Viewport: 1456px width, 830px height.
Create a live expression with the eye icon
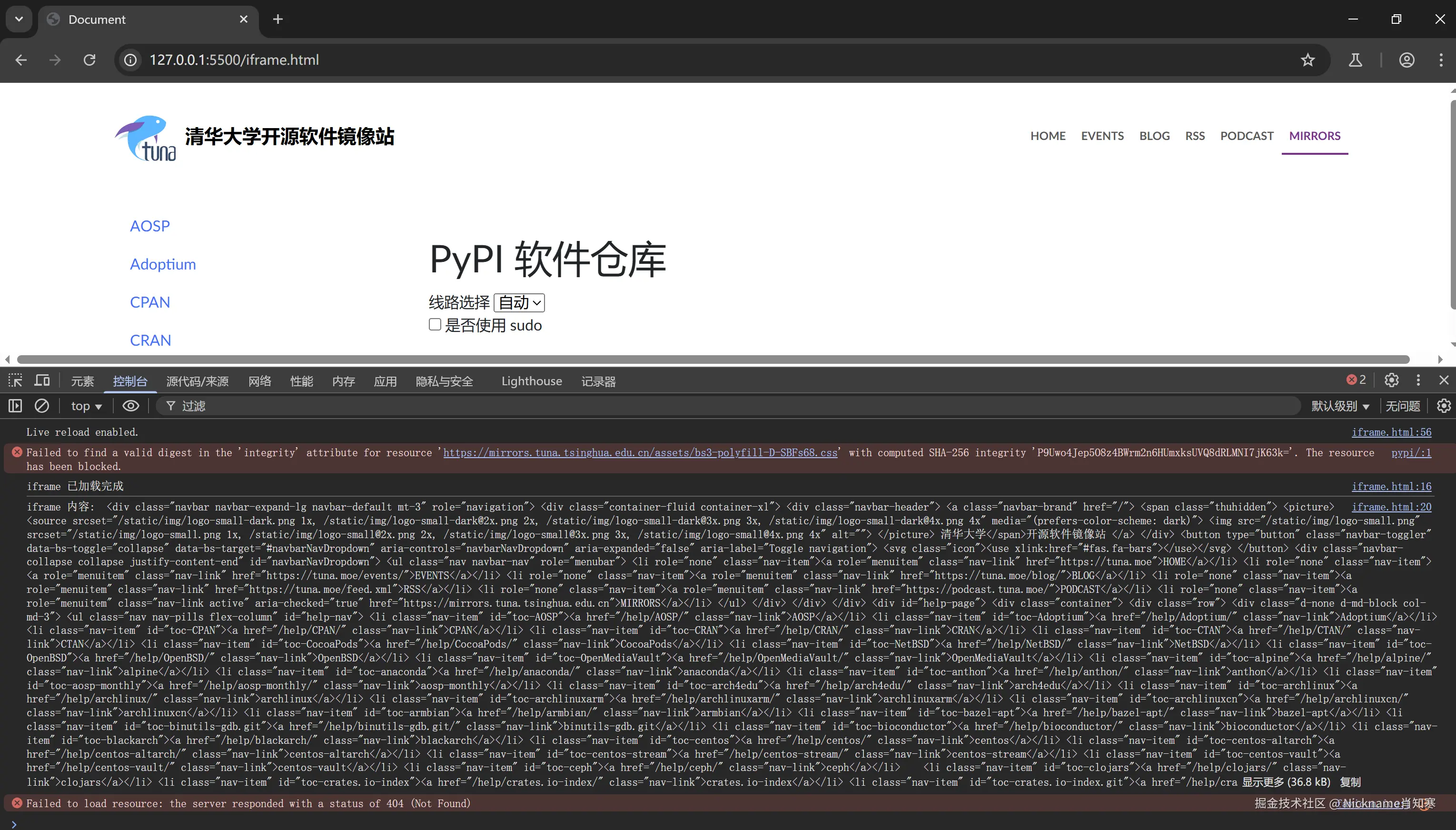[130, 406]
